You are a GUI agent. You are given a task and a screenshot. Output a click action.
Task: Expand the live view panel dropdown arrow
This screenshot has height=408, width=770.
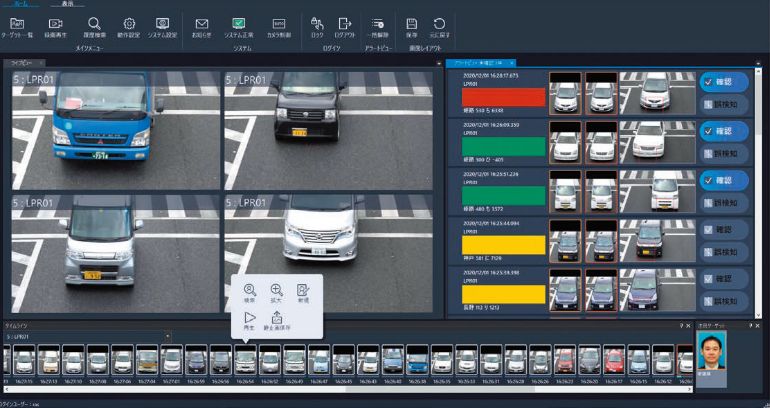[439, 63]
